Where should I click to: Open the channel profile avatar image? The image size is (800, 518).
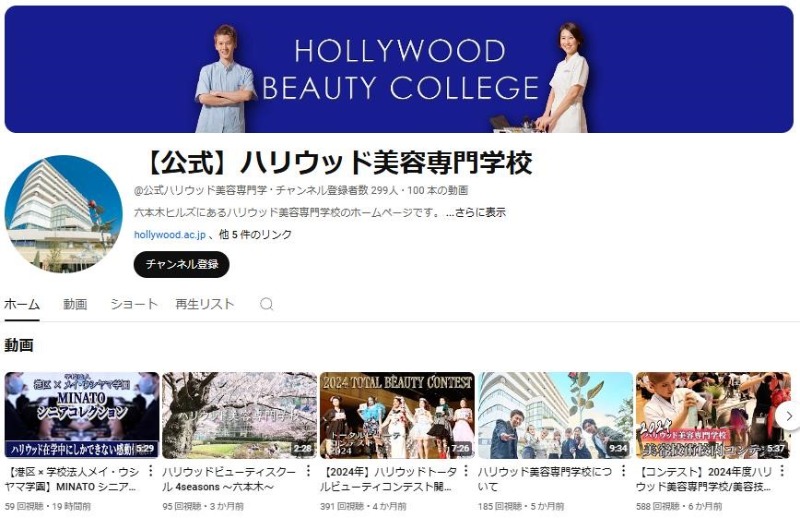[63, 214]
